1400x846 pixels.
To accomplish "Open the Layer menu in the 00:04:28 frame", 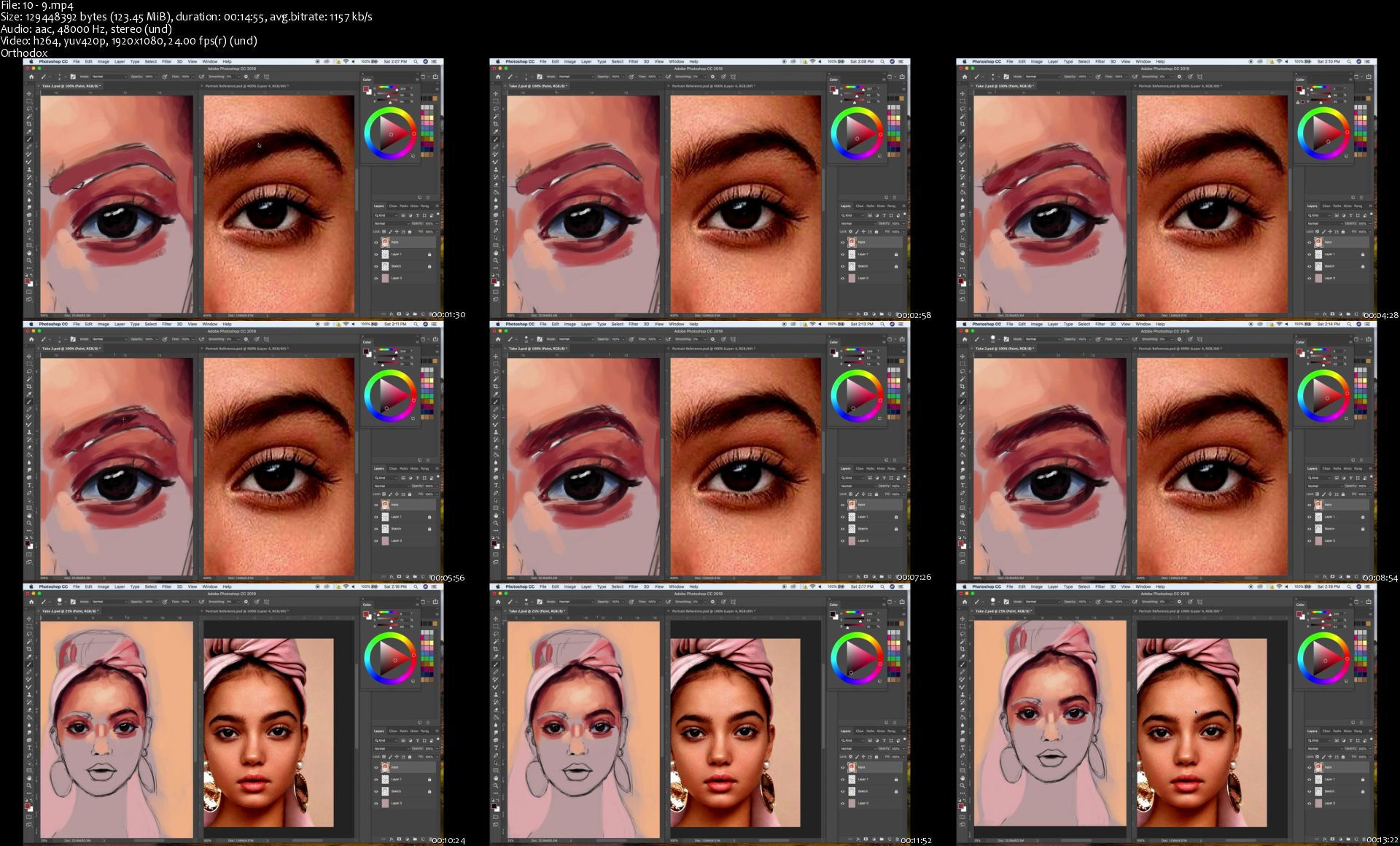I will (1053, 61).
